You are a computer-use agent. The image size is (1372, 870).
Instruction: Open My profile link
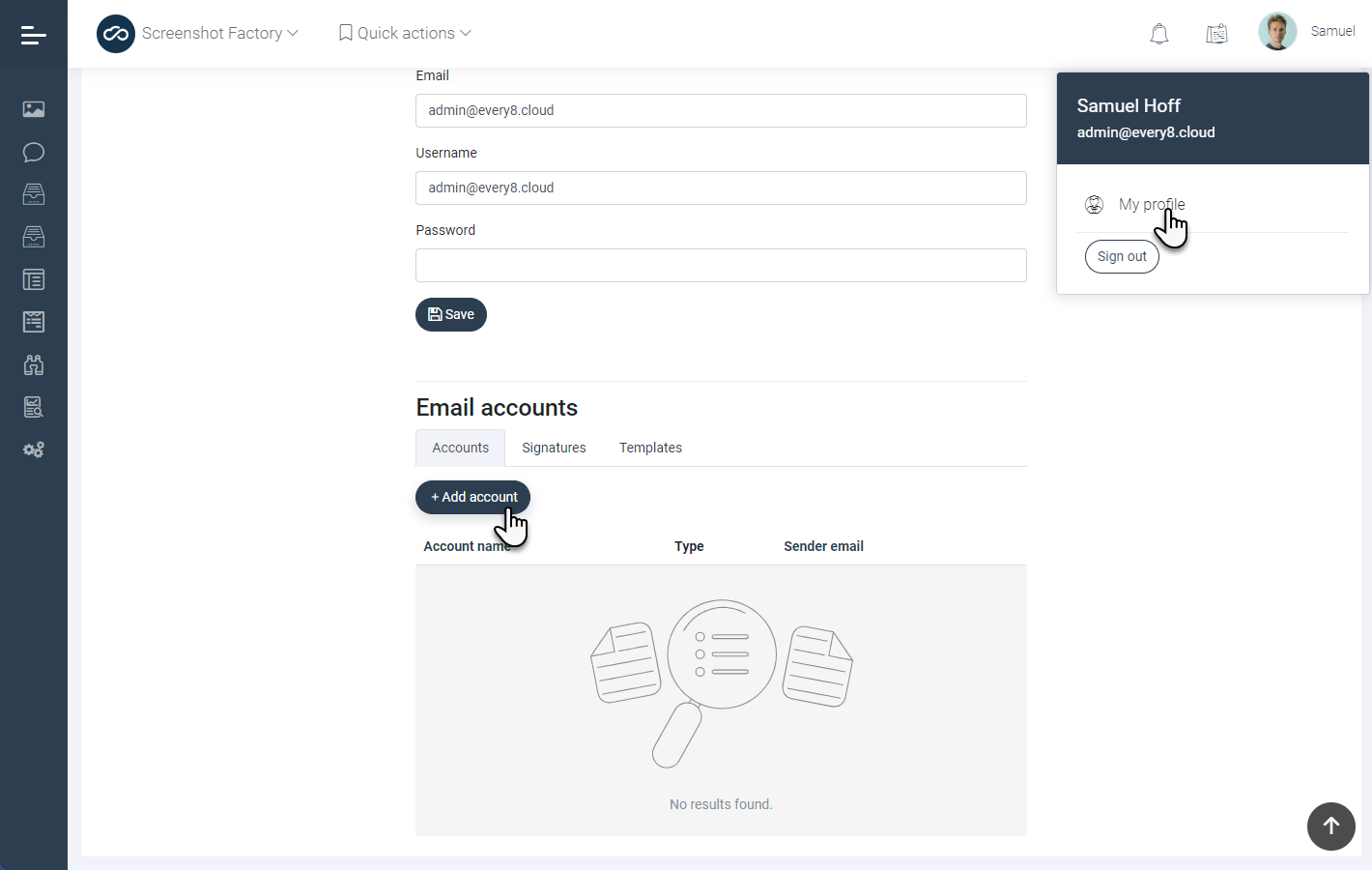tap(1151, 204)
